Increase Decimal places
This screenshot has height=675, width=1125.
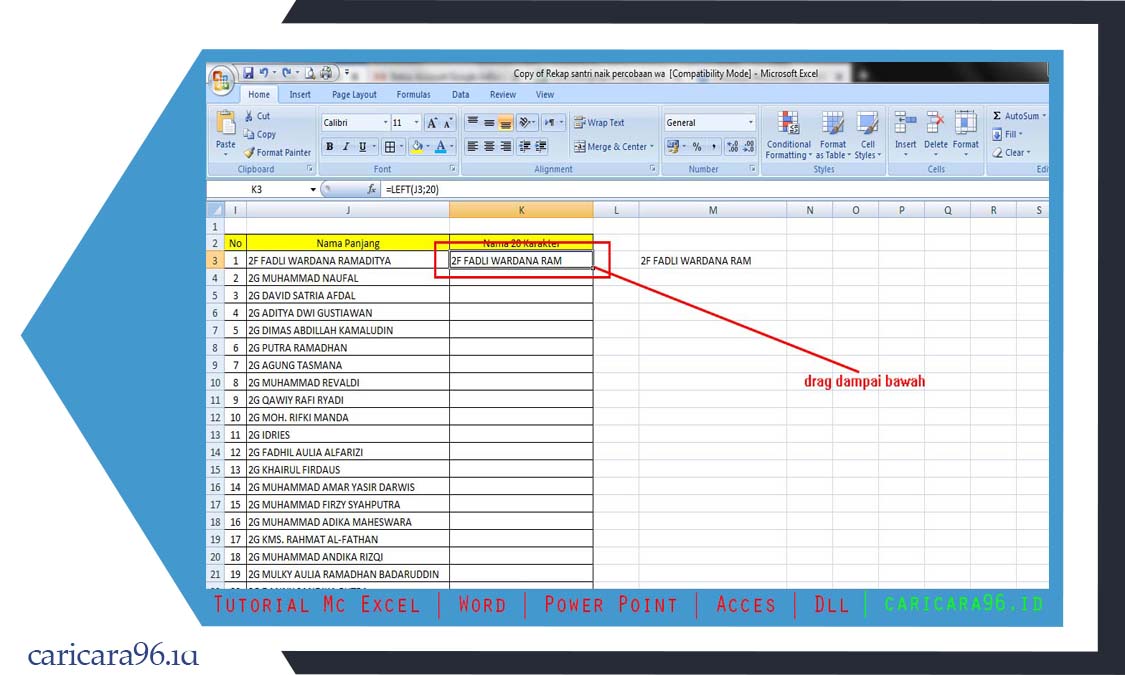tap(733, 147)
